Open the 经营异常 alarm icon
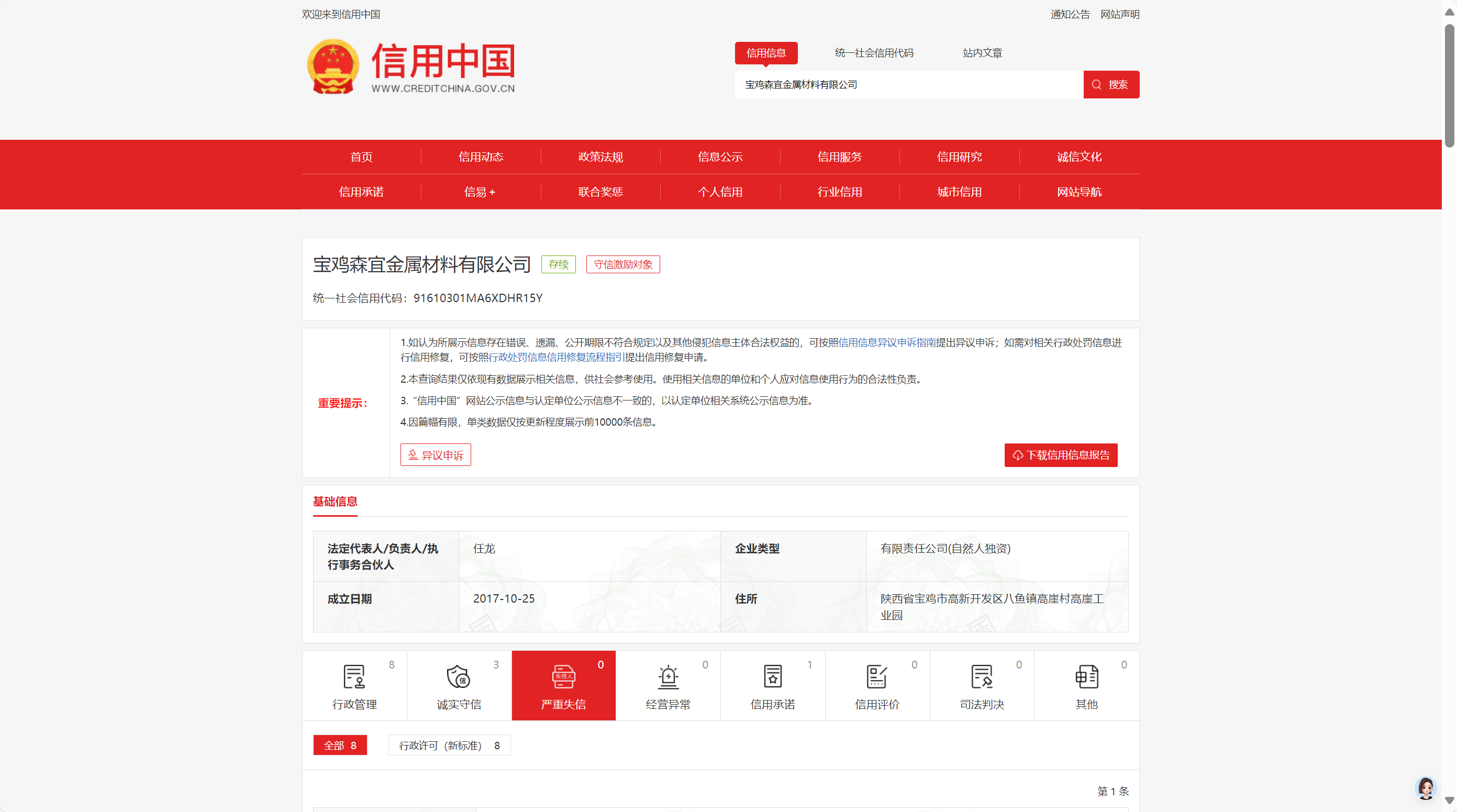Screen dimensions: 1457x812 (x=668, y=676)
